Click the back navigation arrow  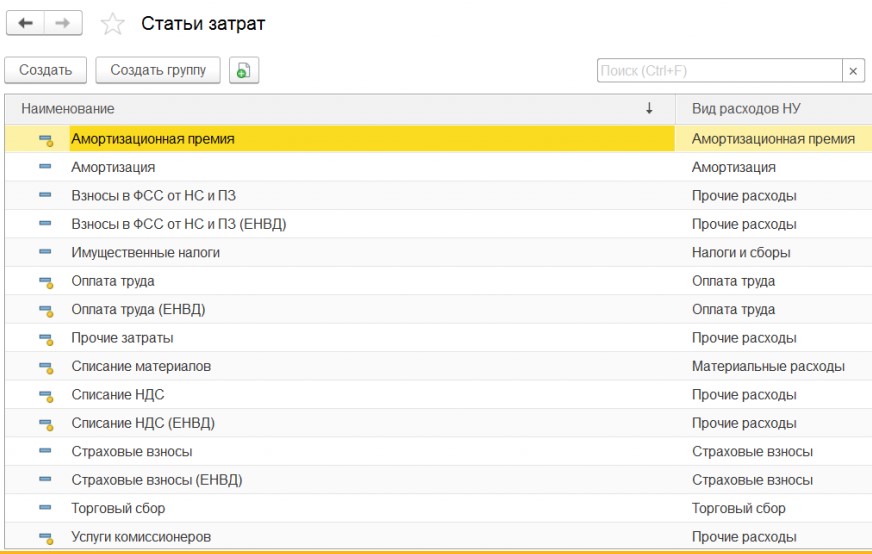[27, 23]
